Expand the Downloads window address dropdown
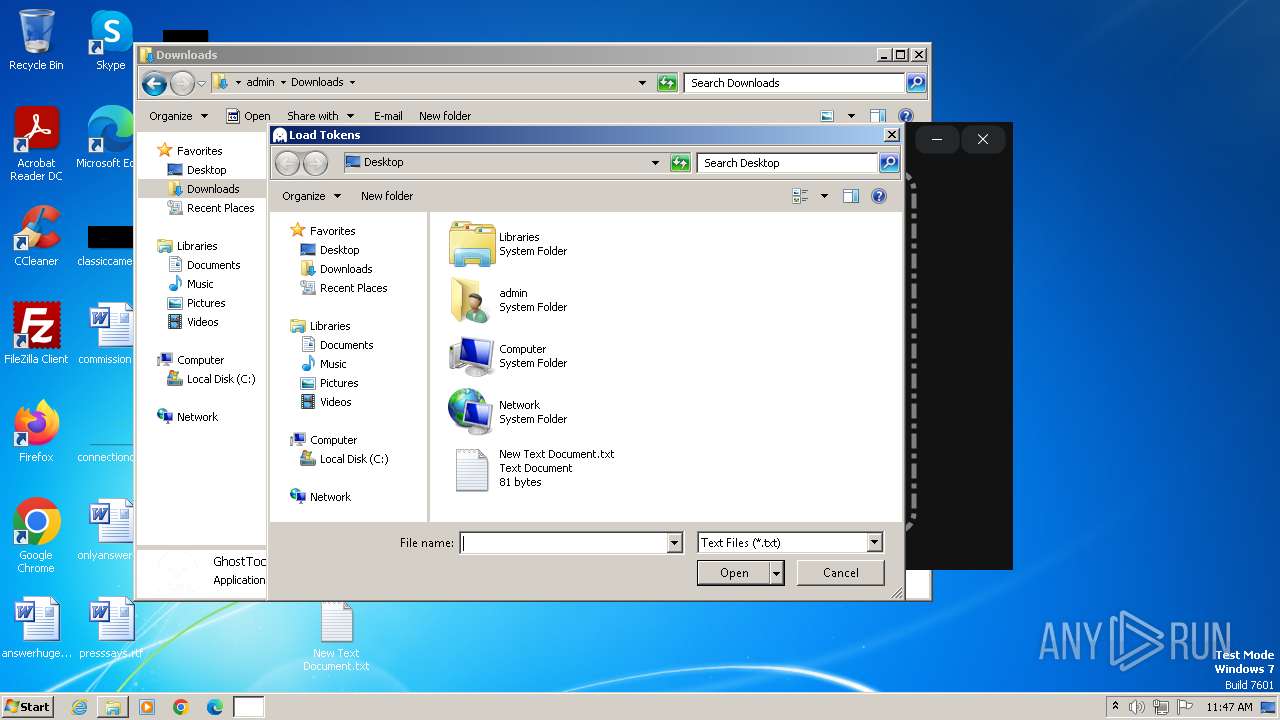The image size is (1280, 720). [x=642, y=83]
